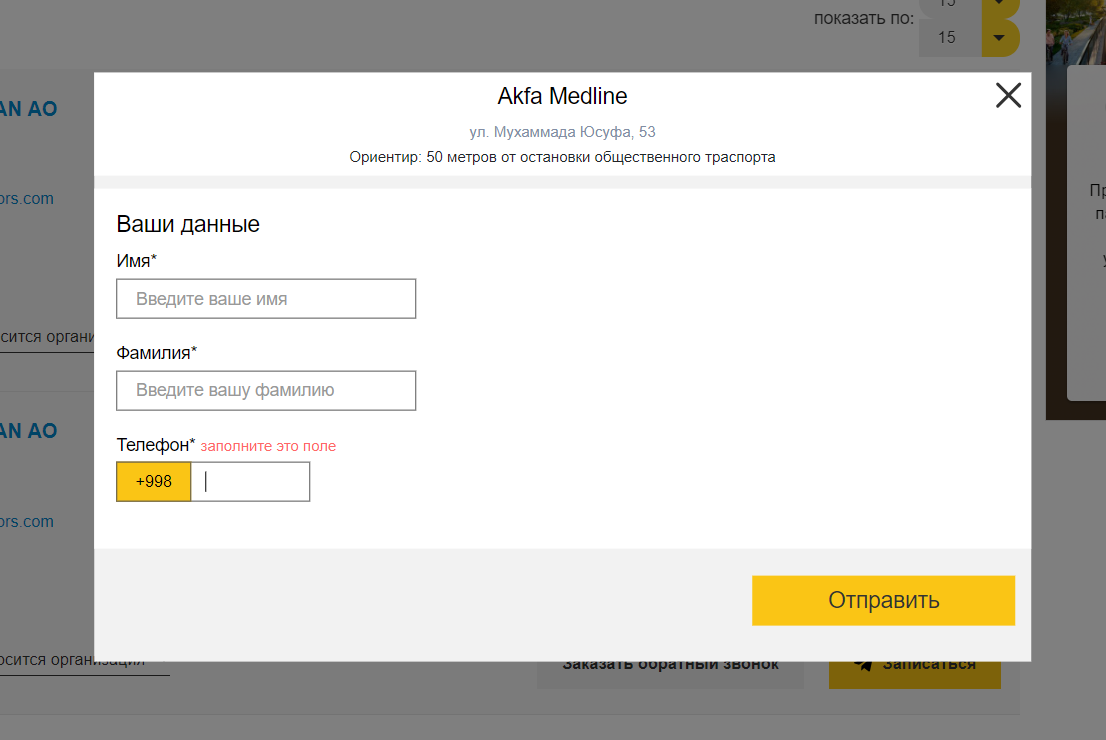Click the Ваши данные heading

(x=188, y=224)
